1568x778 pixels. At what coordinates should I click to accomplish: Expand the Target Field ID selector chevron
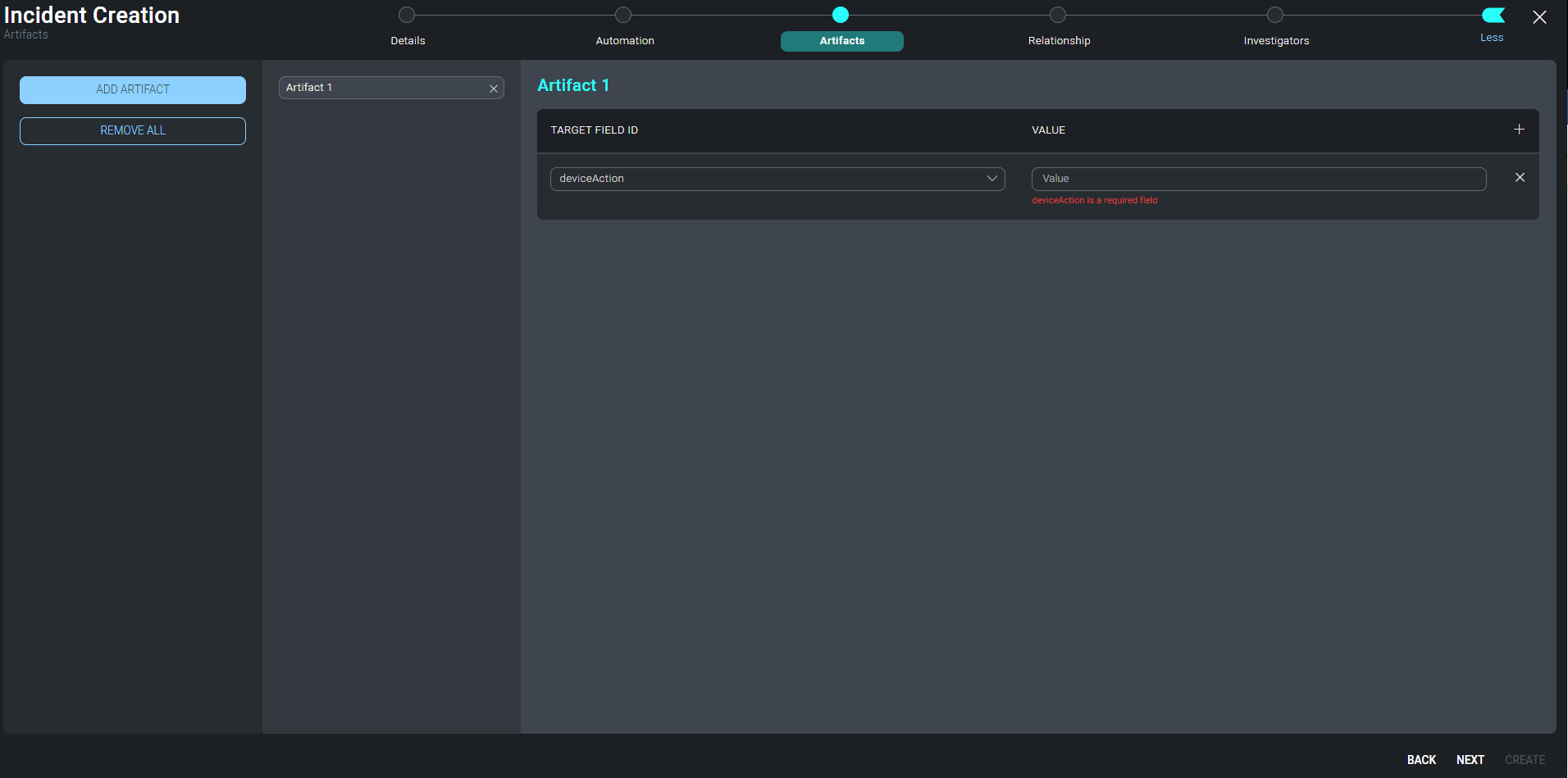pyautogui.click(x=991, y=179)
